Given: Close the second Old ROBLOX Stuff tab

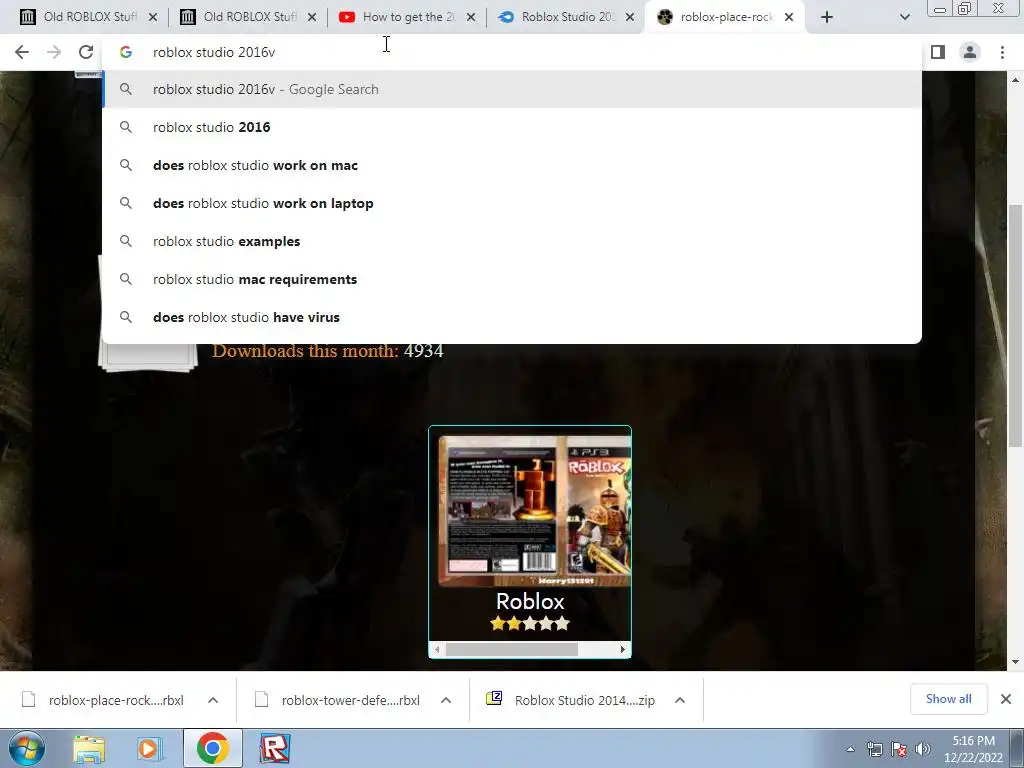Looking at the screenshot, I should click(x=312, y=18).
